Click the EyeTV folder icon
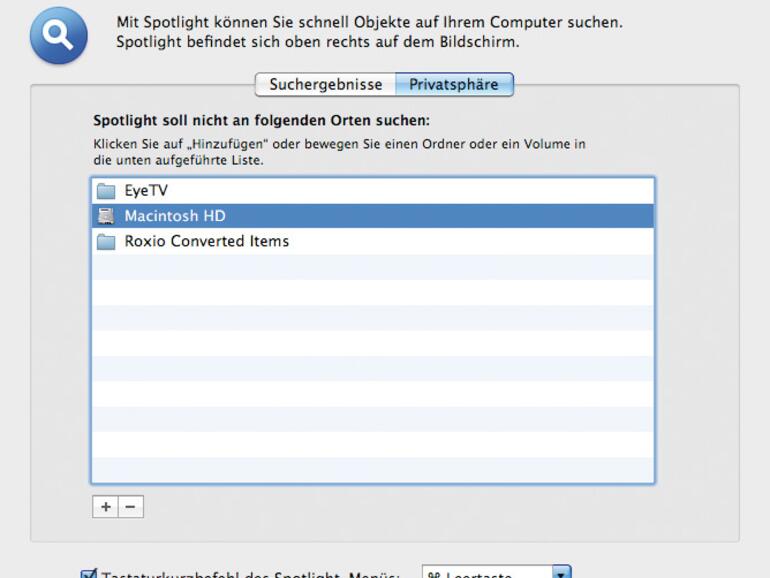Screen dimensions: 770x578 [x=106, y=191]
